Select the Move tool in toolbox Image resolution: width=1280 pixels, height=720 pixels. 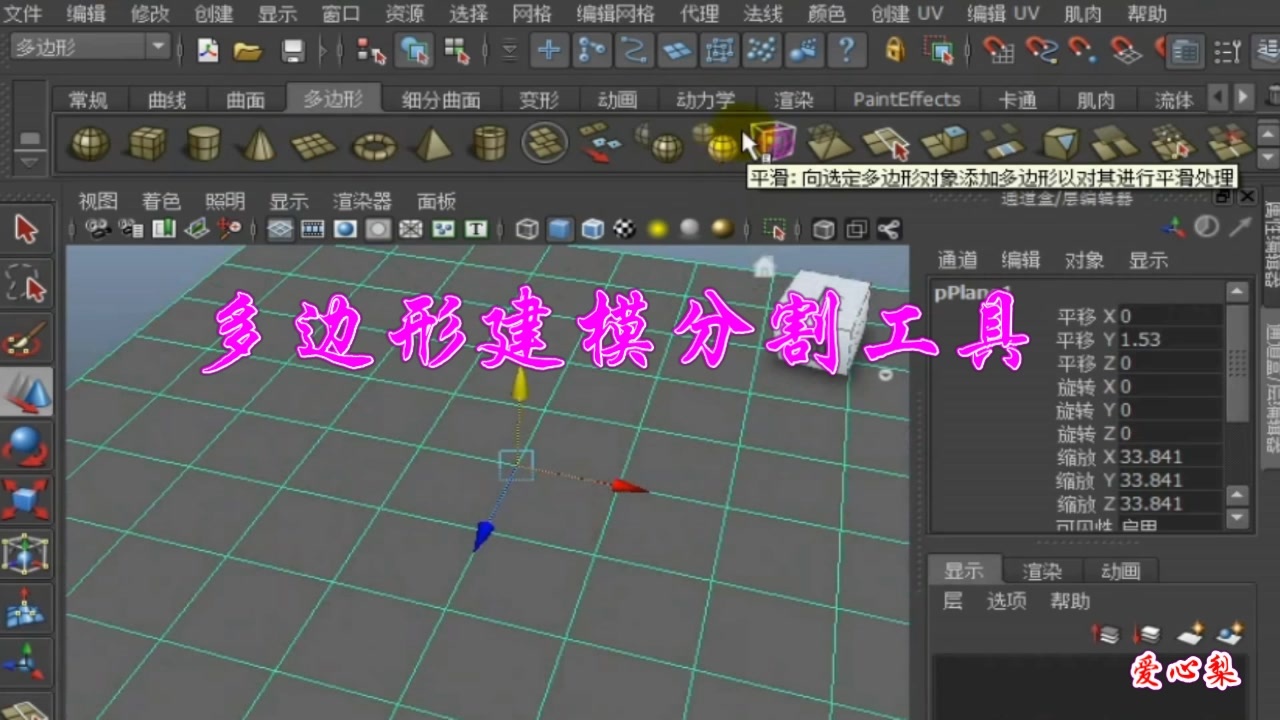27,393
